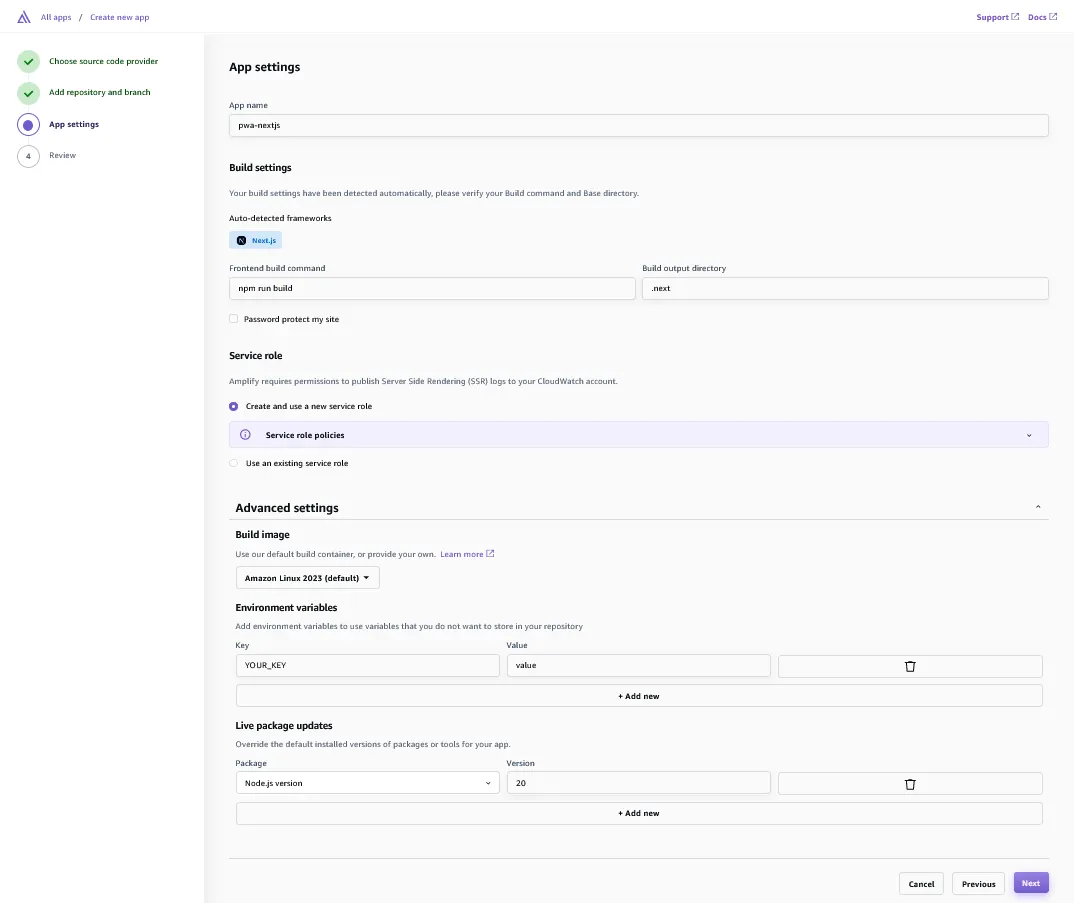Click the Service role policies info icon
Viewport: 1074px width, 903px height.
245,435
